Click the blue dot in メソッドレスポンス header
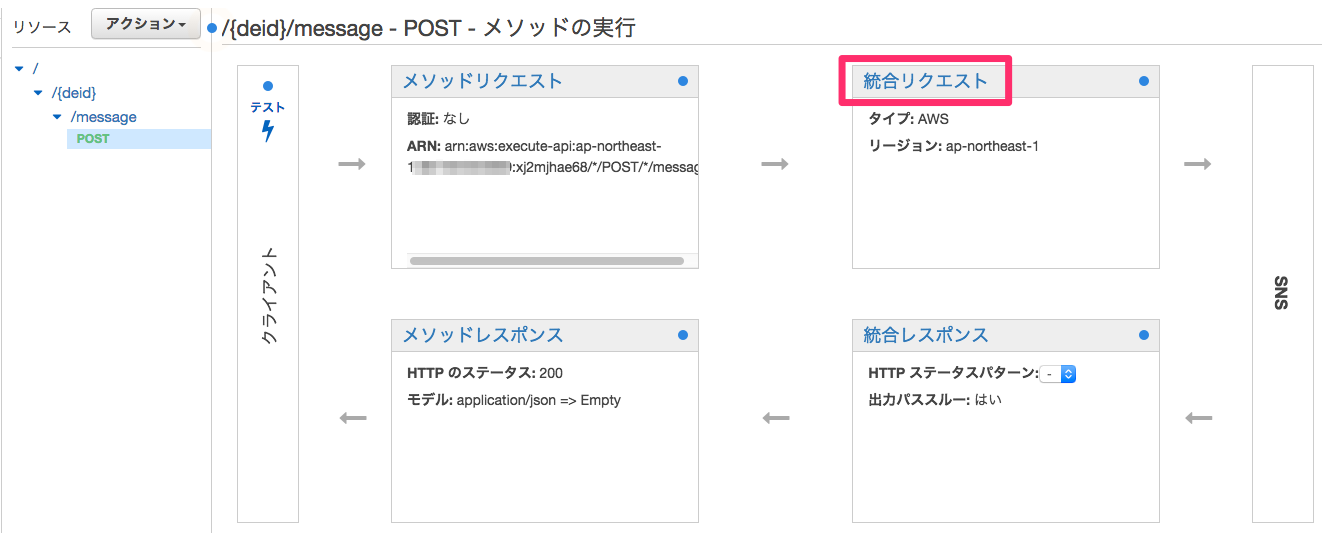This screenshot has width=1322, height=533. tap(683, 335)
